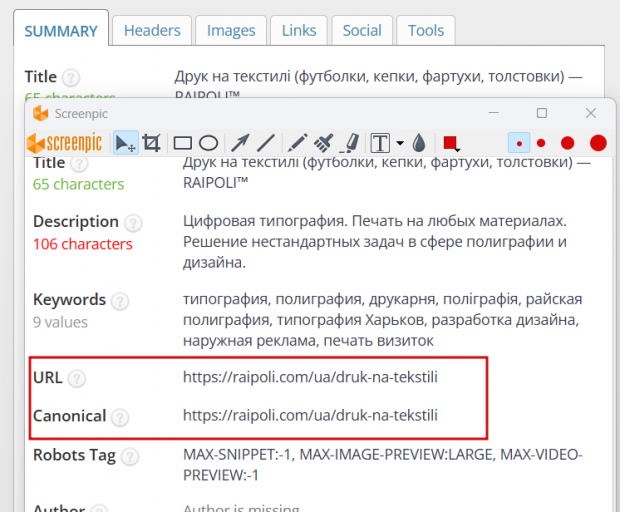Select the Arrow drawing tool
Viewport: 620px width, 512px height.
(x=240, y=143)
